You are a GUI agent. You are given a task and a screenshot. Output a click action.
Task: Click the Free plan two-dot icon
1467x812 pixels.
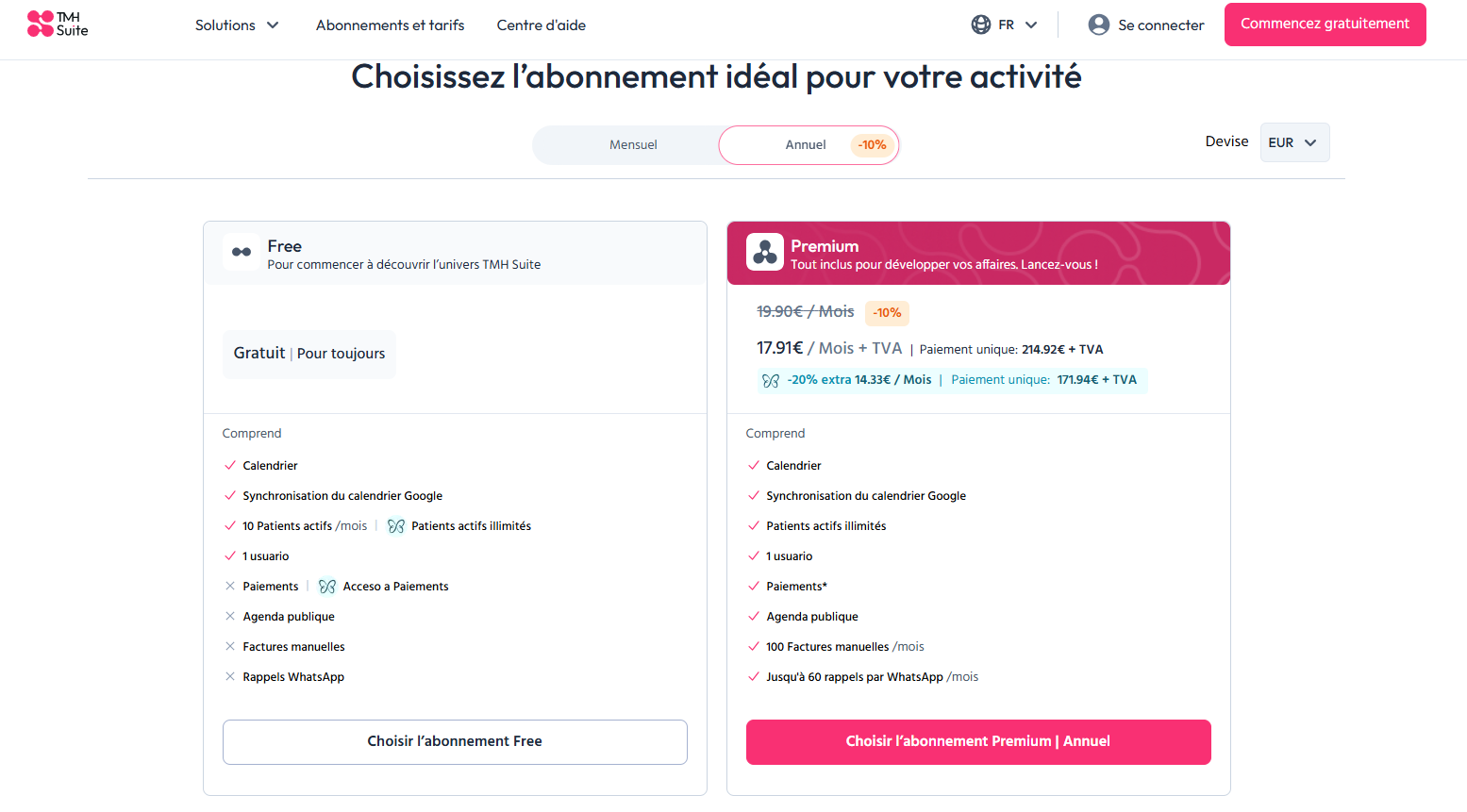[x=242, y=252]
